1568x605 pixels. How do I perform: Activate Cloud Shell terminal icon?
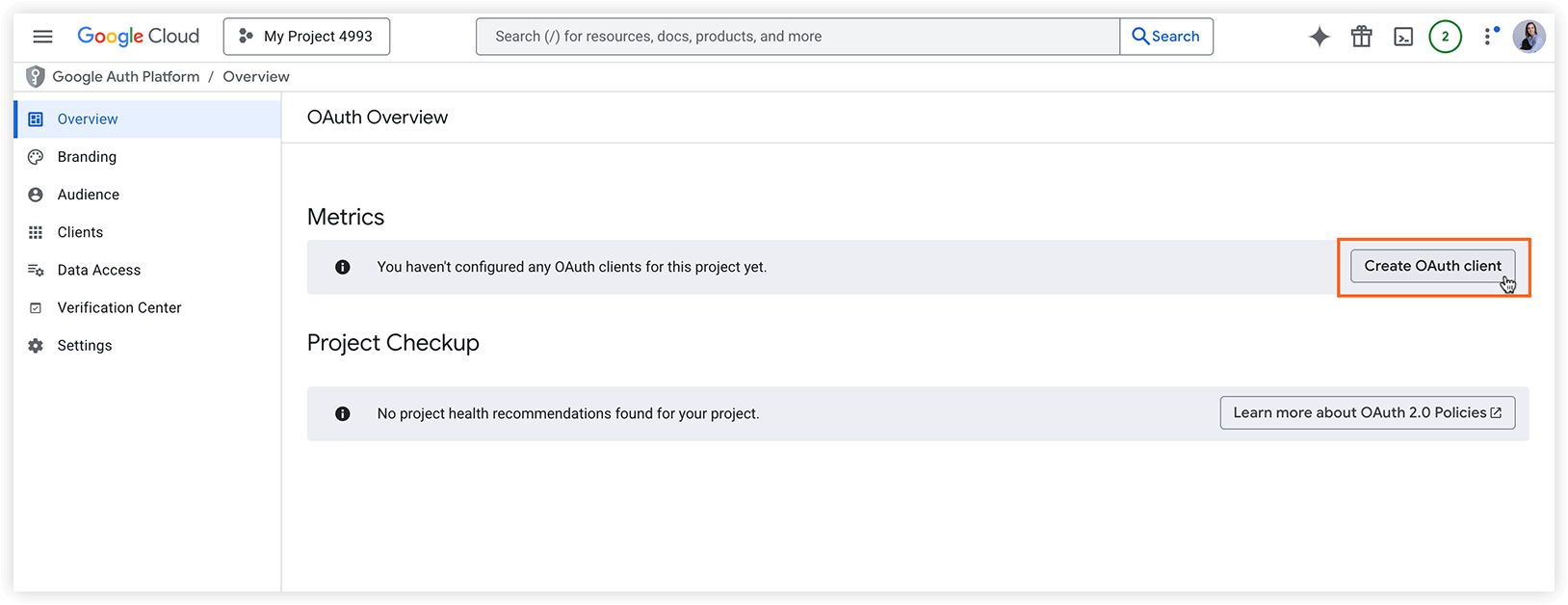coord(1403,37)
